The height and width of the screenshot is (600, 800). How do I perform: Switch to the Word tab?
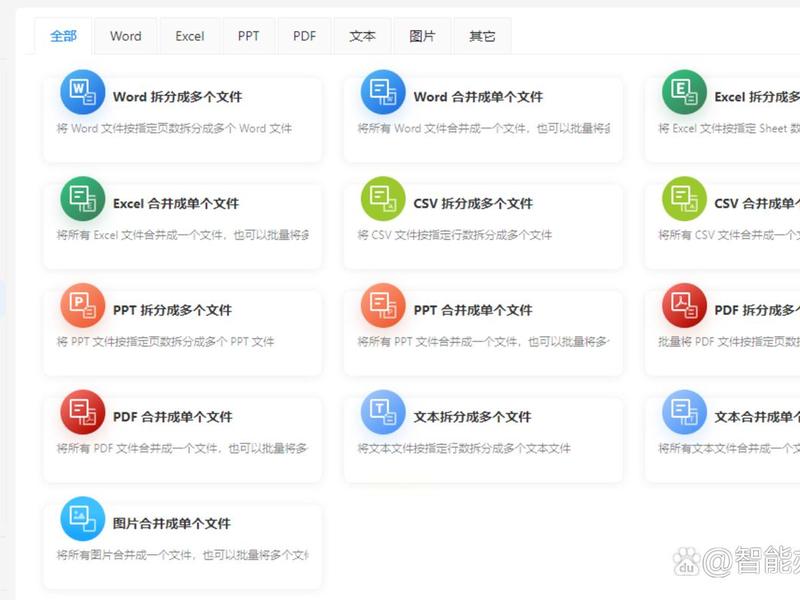tap(126, 36)
